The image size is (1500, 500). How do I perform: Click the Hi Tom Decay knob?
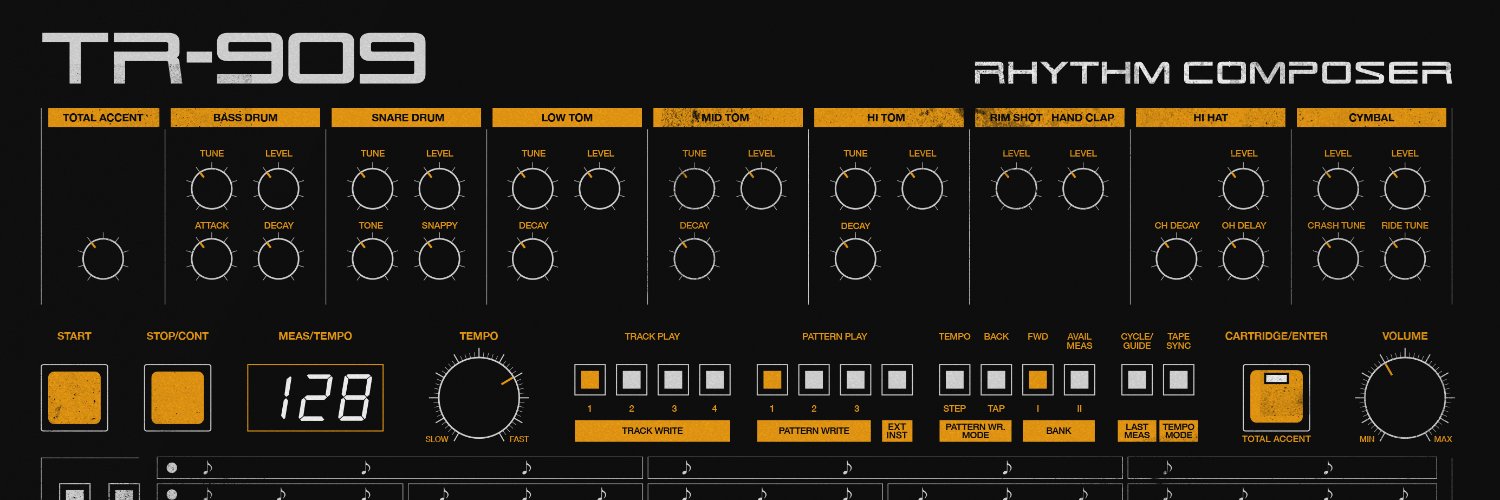coord(855,259)
